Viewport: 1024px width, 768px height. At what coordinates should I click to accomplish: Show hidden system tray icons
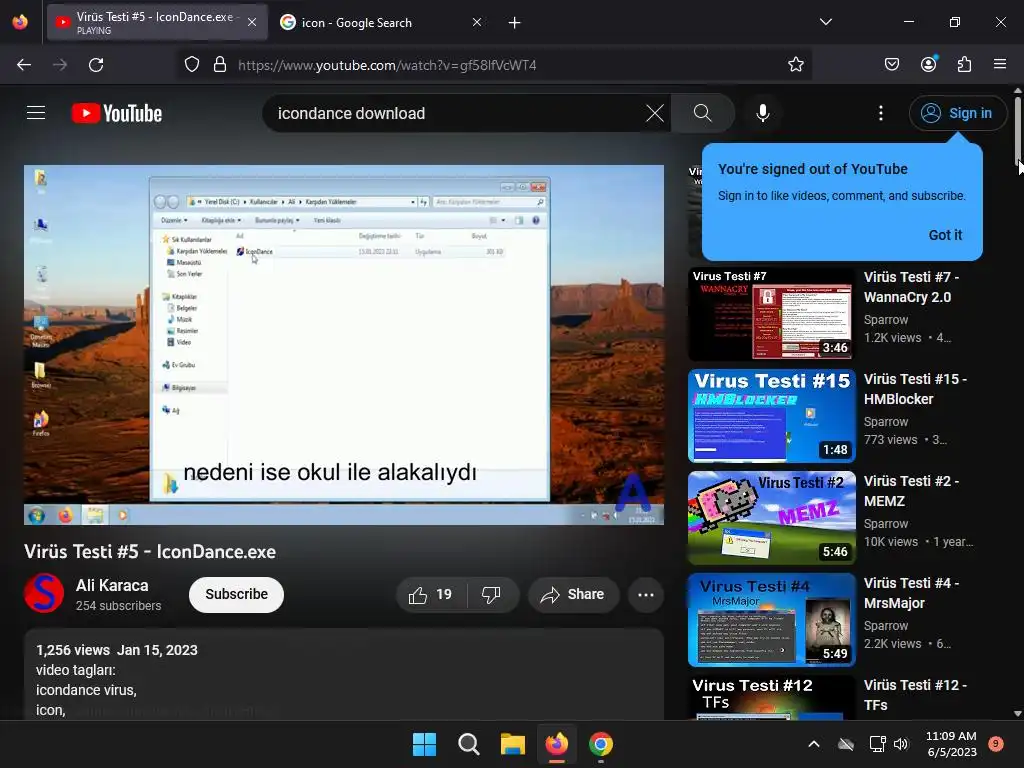(x=814, y=744)
